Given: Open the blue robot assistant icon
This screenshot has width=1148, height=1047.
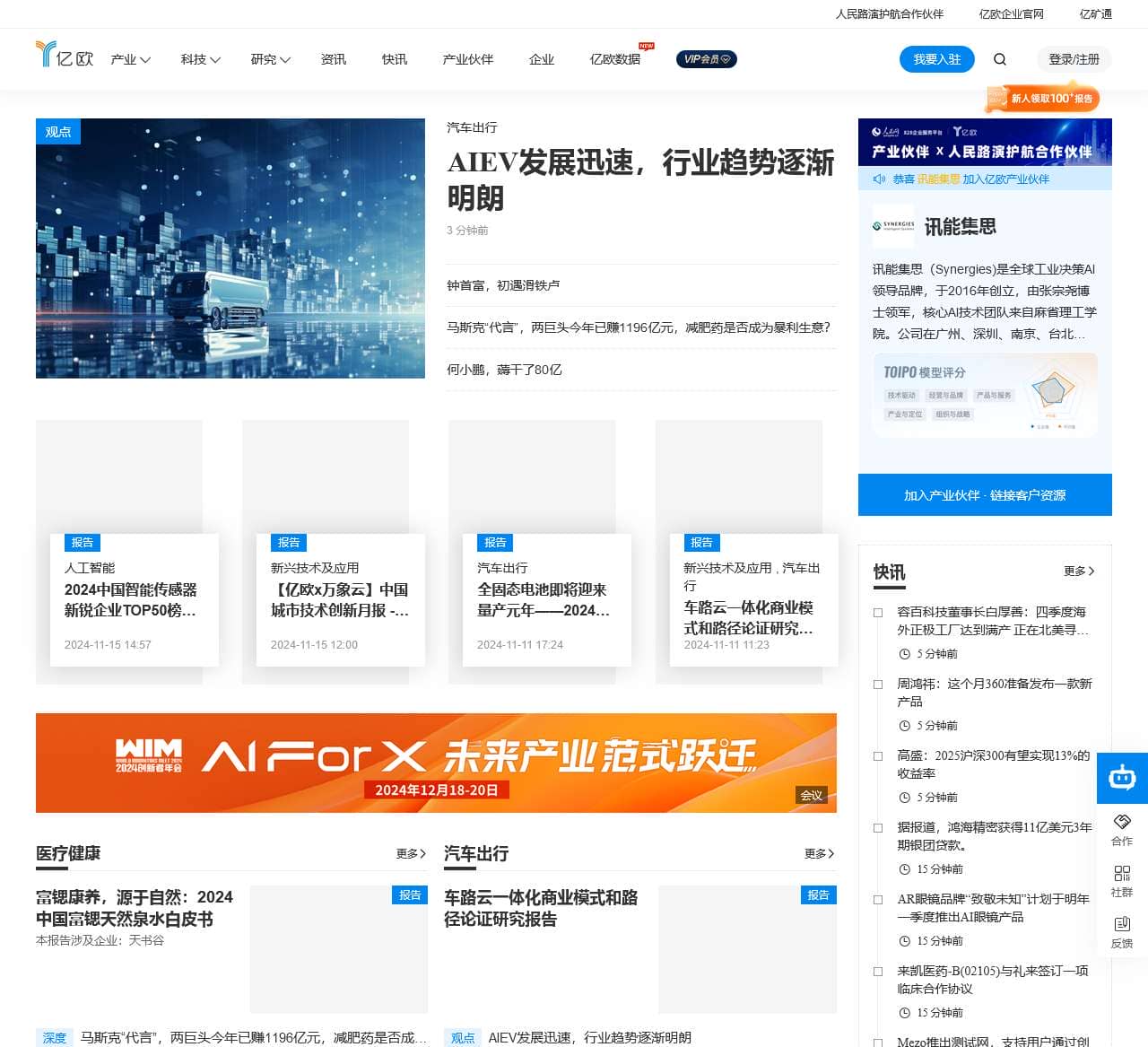Looking at the screenshot, I should point(1122,778).
